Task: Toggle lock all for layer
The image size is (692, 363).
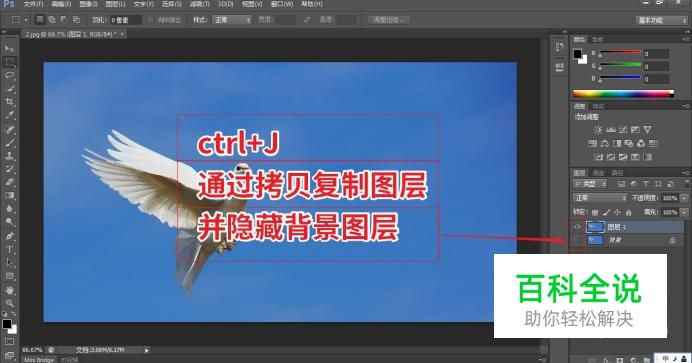Action: pyautogui.click(x=628, y=212)
